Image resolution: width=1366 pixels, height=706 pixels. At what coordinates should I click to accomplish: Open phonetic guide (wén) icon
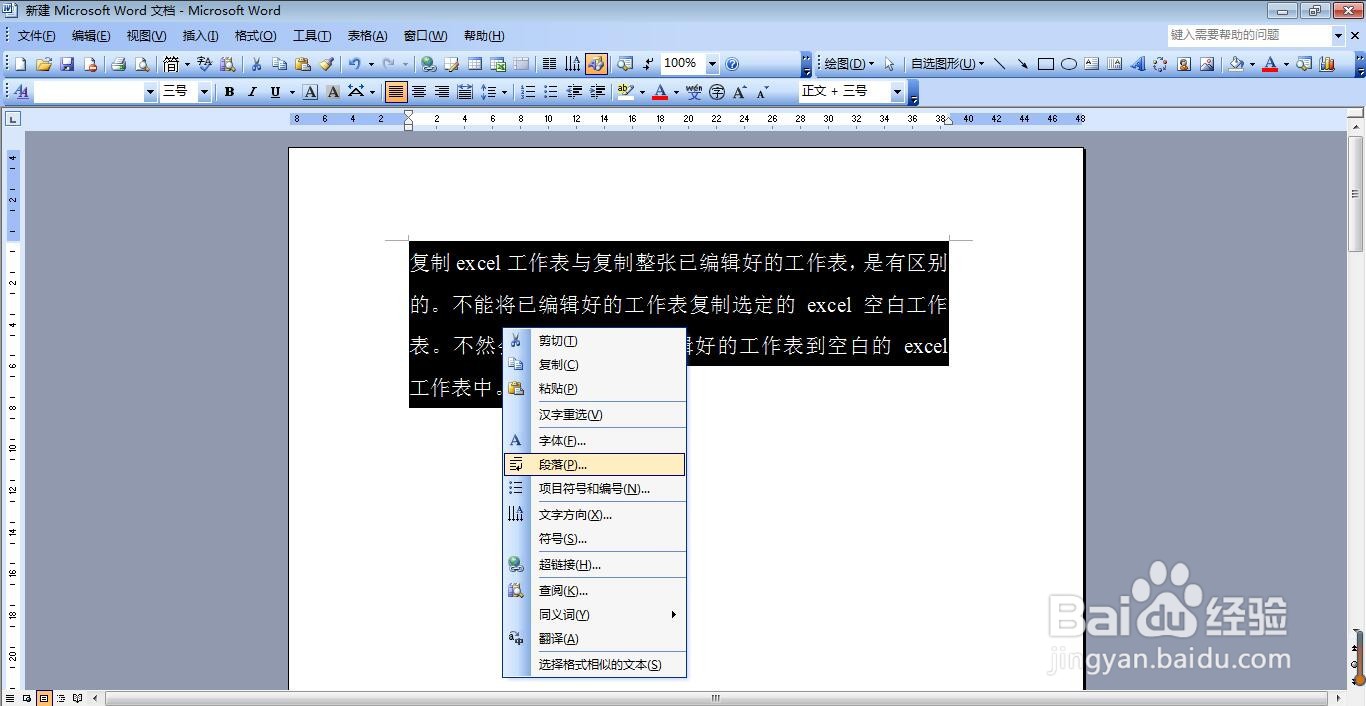[694, 92]
